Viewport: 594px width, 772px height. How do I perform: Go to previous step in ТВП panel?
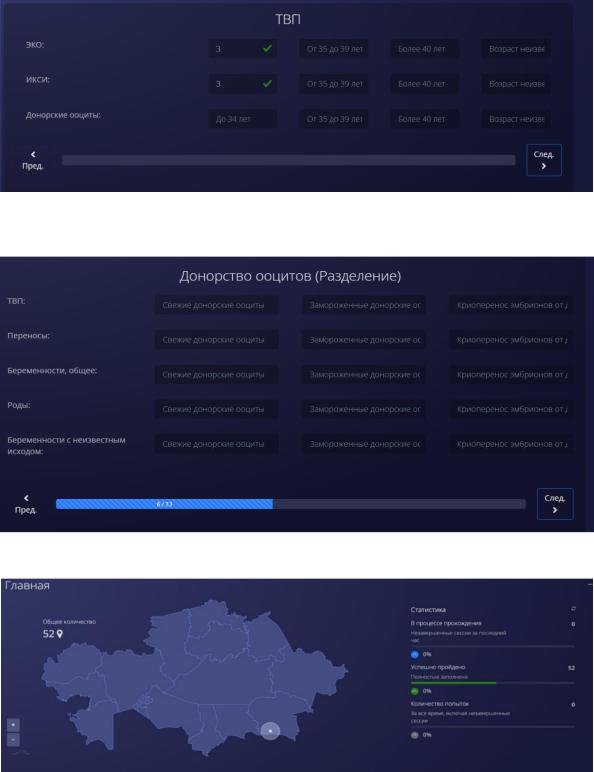33,160
